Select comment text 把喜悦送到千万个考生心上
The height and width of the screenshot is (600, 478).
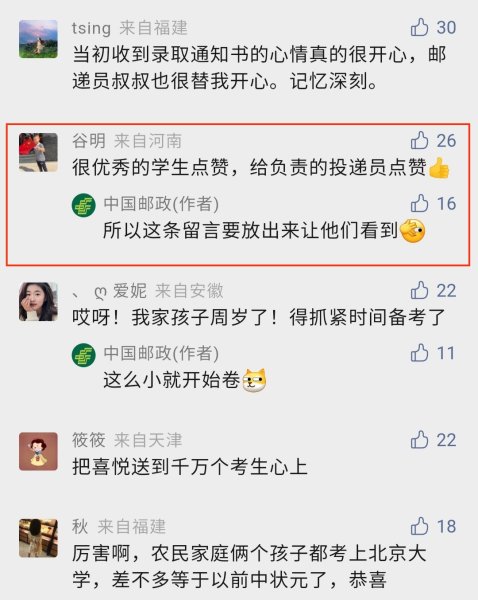pos(190,467)
